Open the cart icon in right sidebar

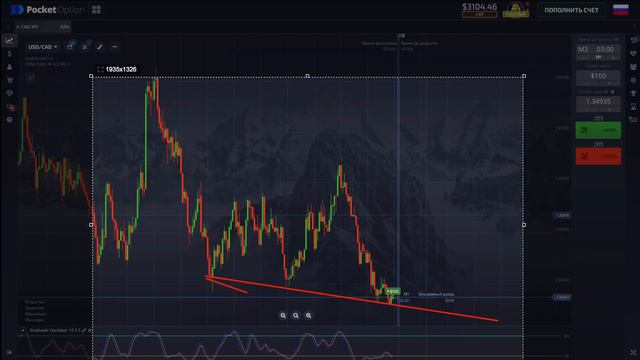[x=633, y=67]
